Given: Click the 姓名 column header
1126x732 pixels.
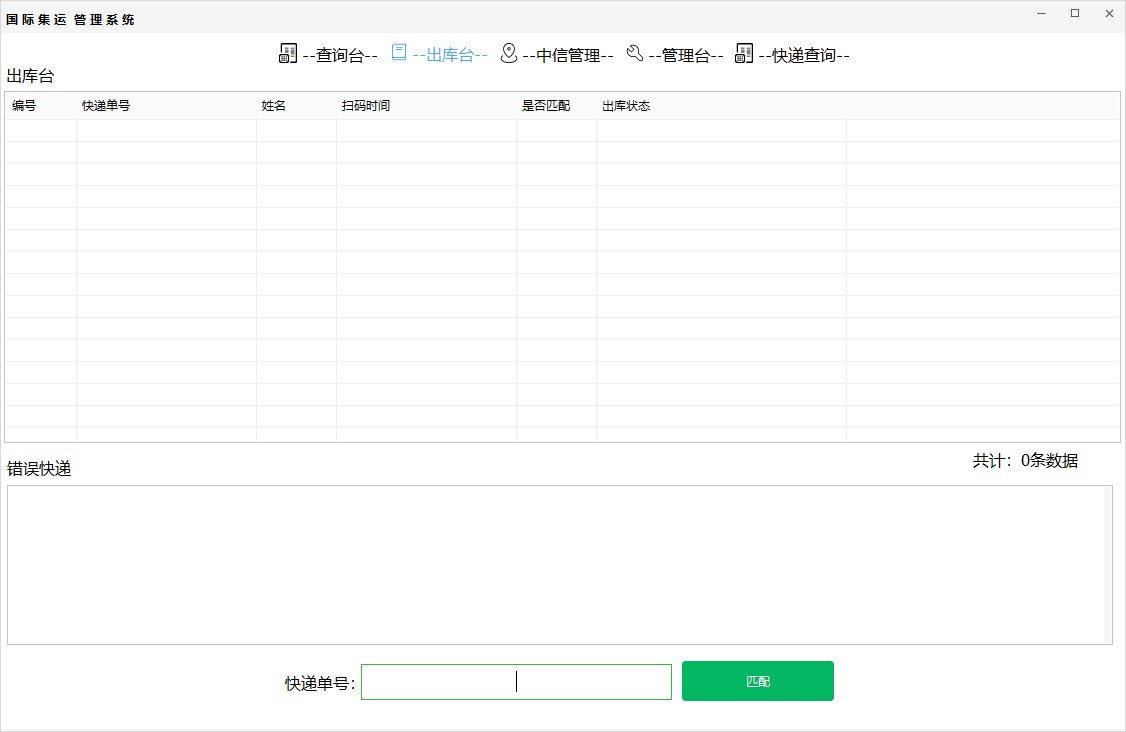Looking at the screenshot, I should click(x=296, y=106).
